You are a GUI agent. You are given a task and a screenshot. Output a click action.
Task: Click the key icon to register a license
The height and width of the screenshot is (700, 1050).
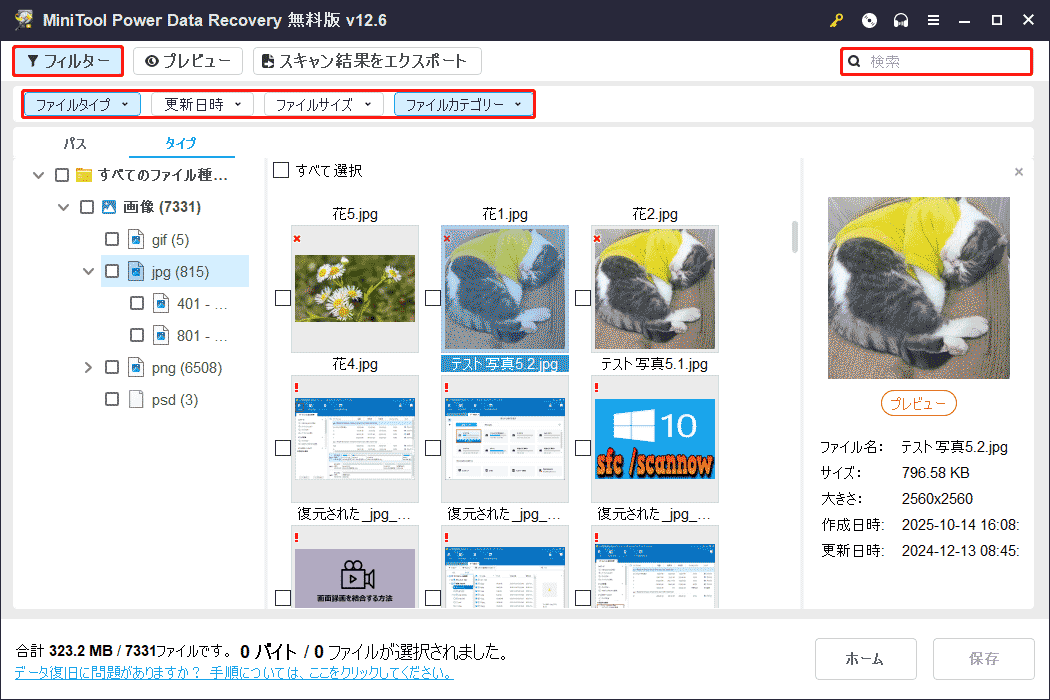[x=836, y=19]
